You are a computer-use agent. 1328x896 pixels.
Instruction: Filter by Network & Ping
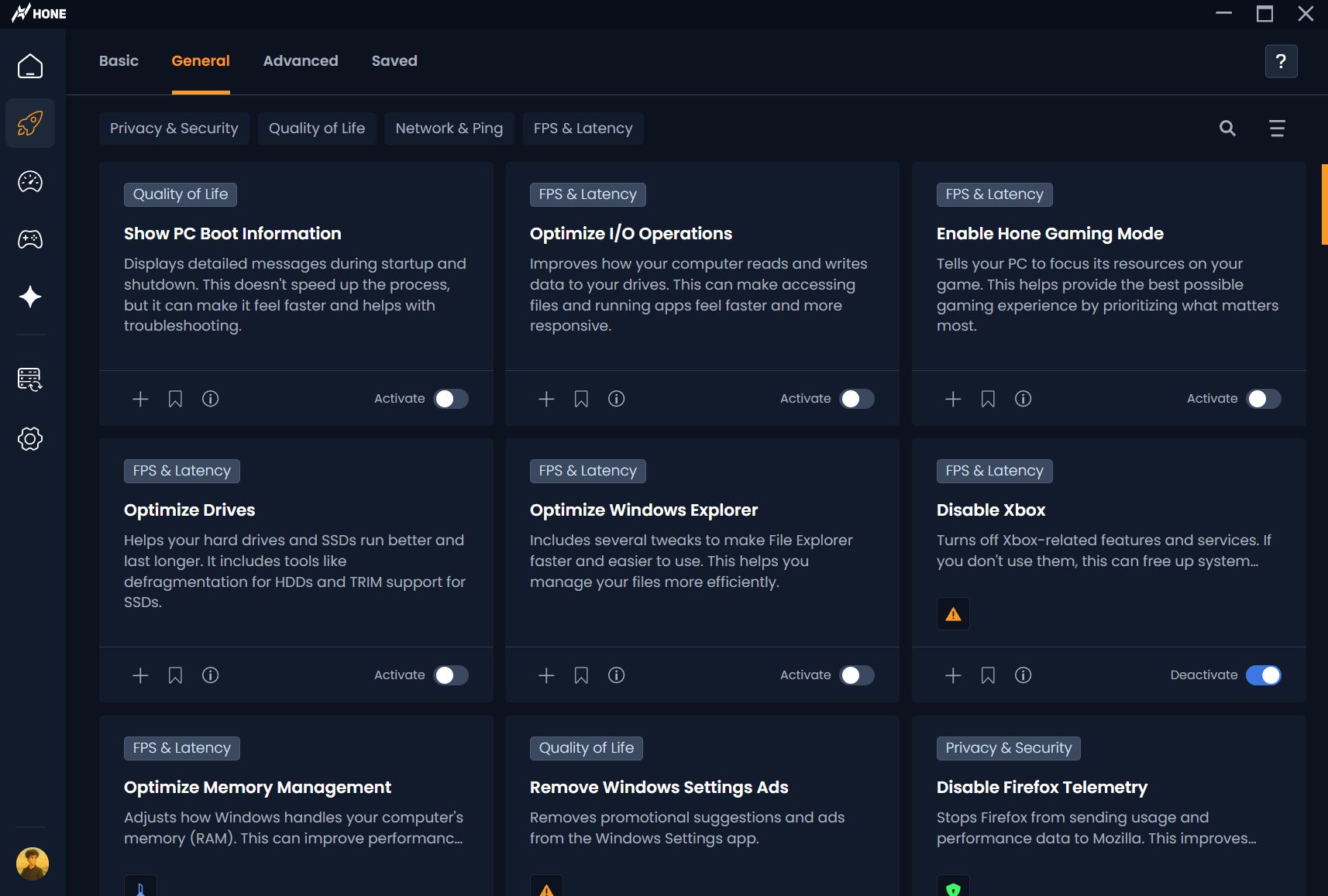coord(449,129)
